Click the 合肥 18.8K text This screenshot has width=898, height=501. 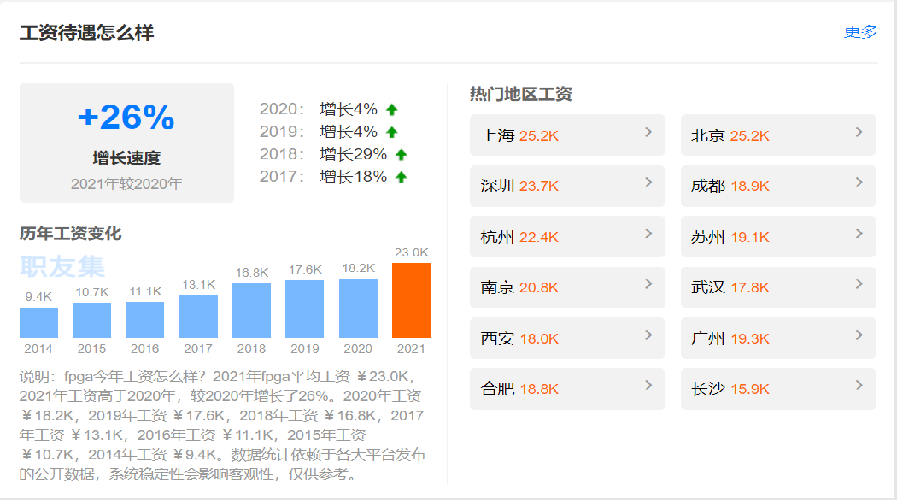[519, 389]
